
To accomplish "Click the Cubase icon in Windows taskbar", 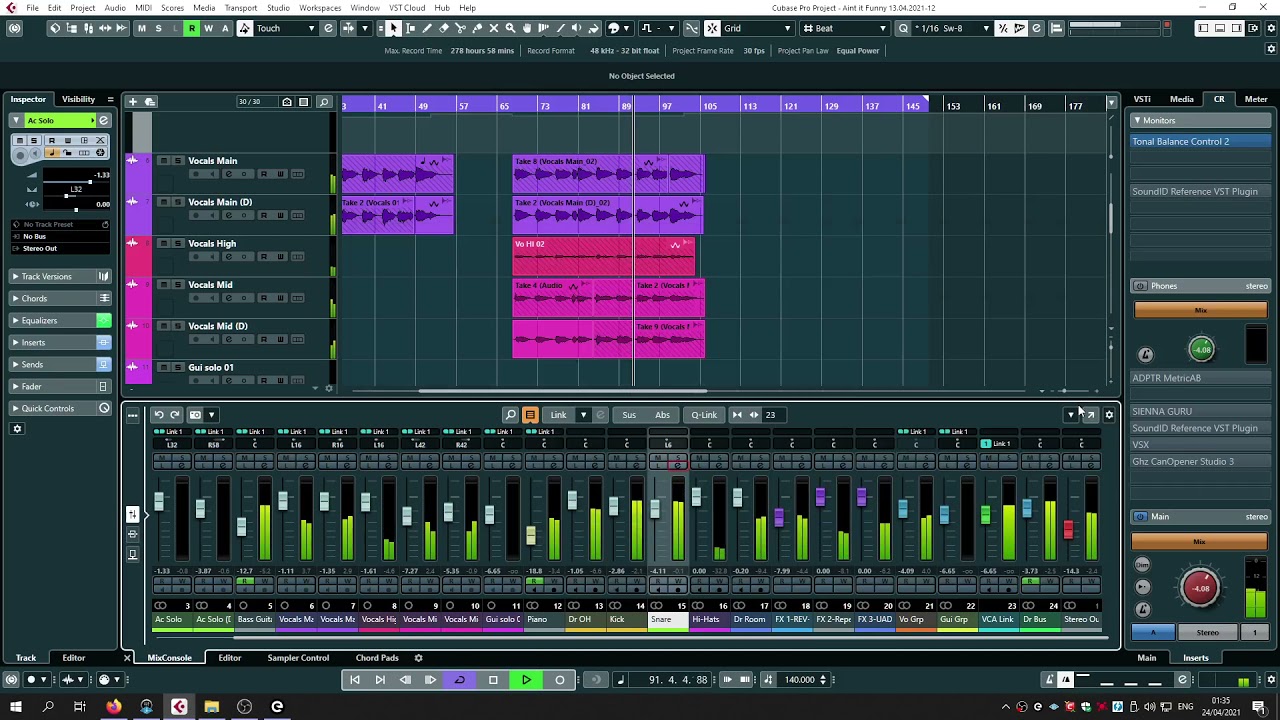I will (x=179, y=707).
